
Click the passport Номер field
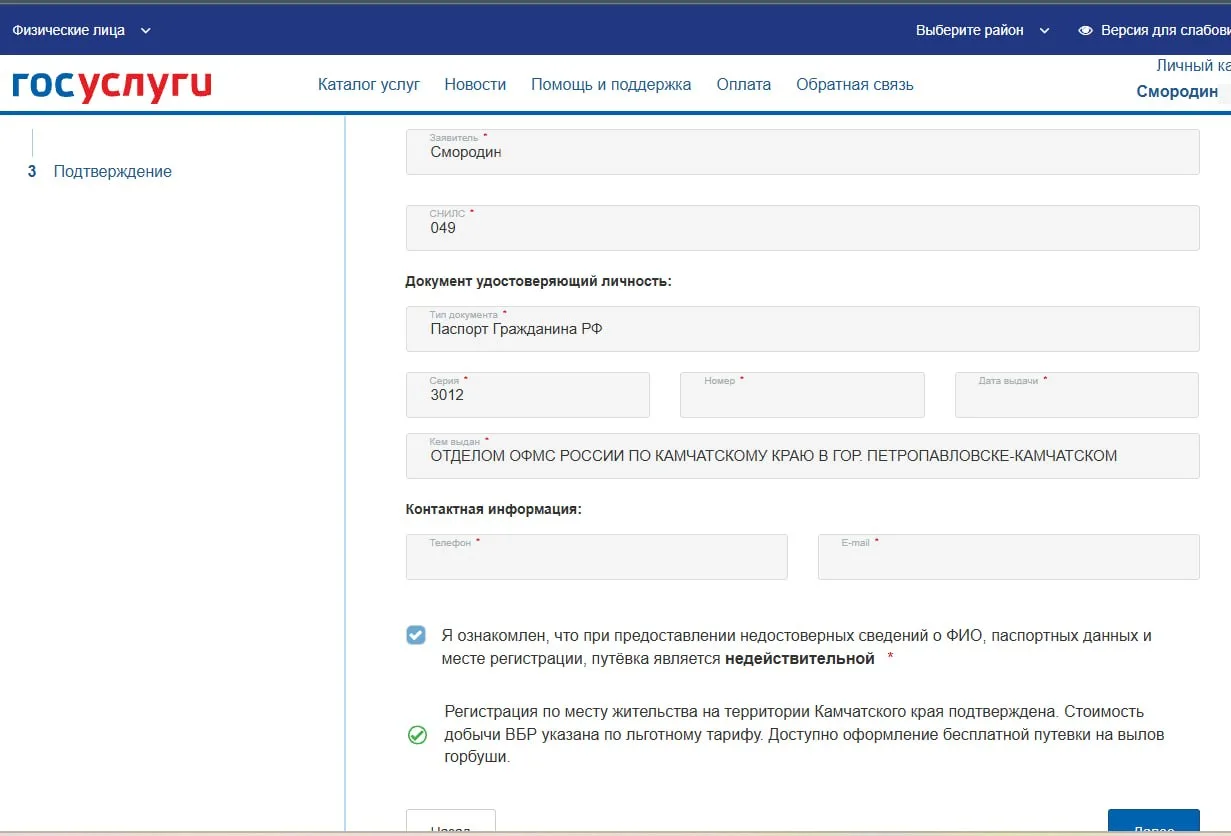point(802,394)
